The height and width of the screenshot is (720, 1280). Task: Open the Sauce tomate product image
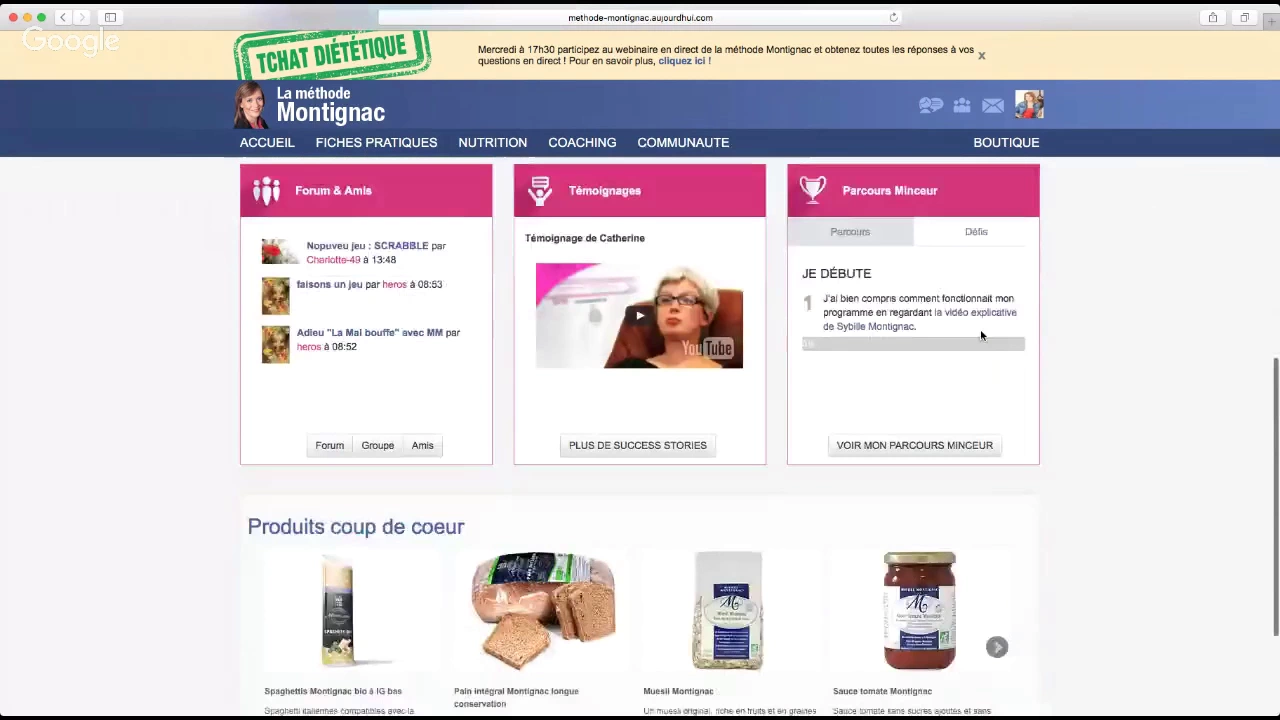point(919,610)
